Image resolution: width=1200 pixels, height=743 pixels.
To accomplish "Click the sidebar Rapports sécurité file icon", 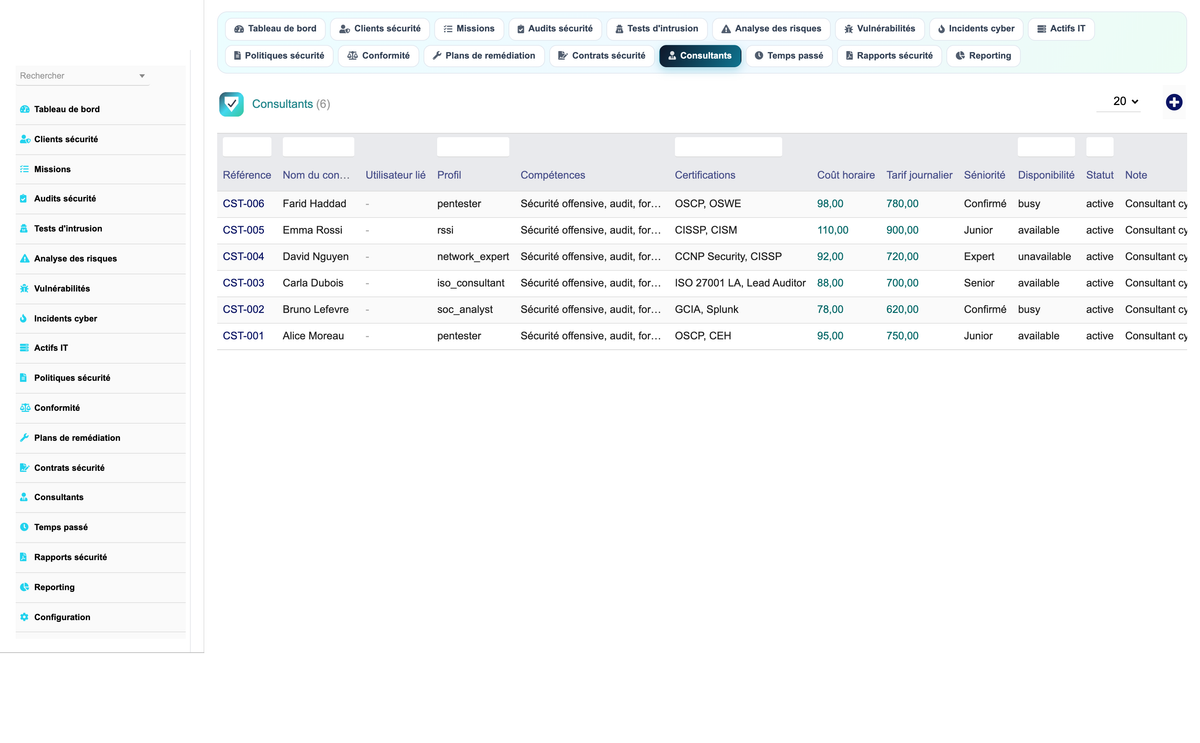I will click(x=24, y=557).
